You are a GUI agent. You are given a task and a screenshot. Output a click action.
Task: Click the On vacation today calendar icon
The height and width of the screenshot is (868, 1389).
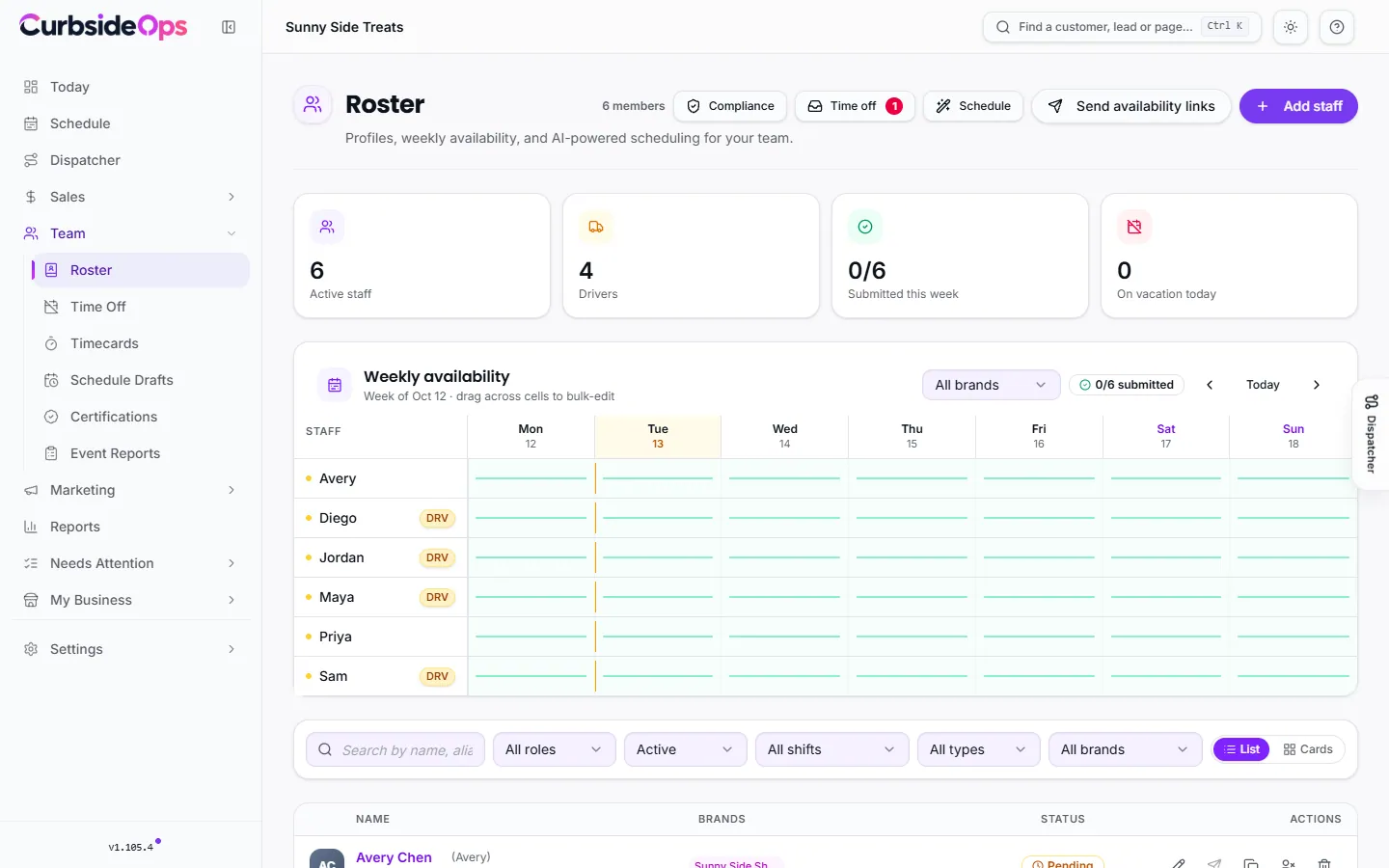(x=1134, y=227)
